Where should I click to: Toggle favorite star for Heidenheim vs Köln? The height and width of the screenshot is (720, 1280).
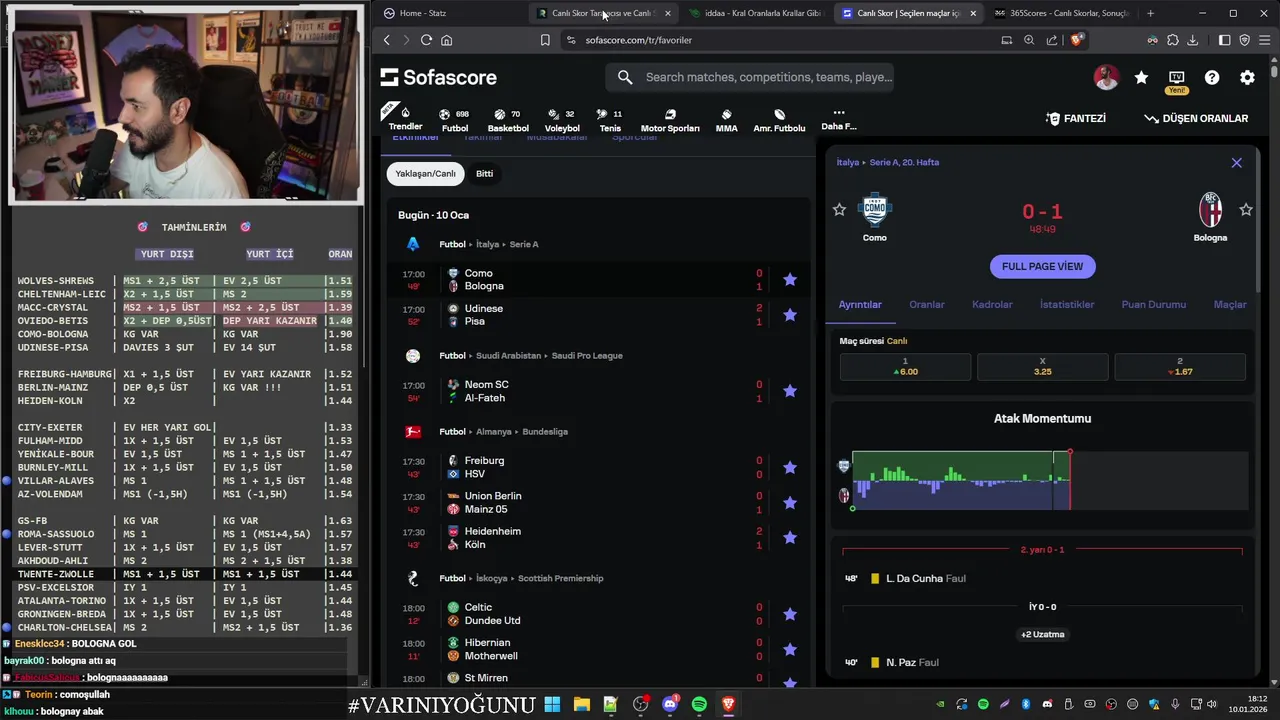(x=790, y=538)
